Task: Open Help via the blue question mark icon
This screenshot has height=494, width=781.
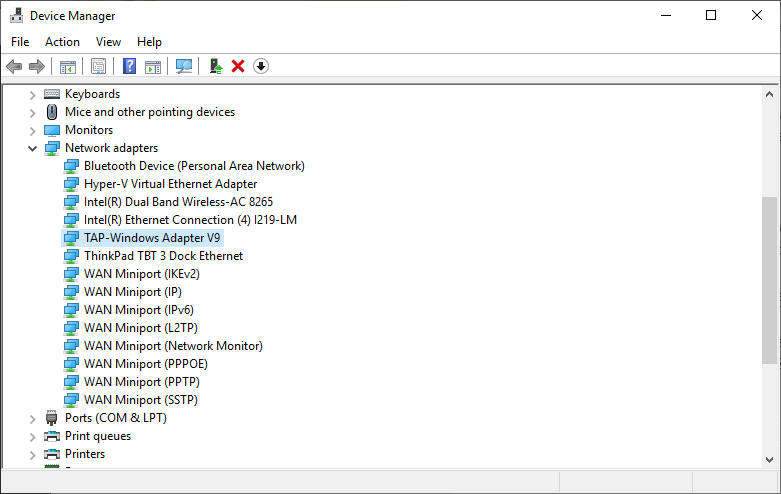Action: [x=130, y=66]
